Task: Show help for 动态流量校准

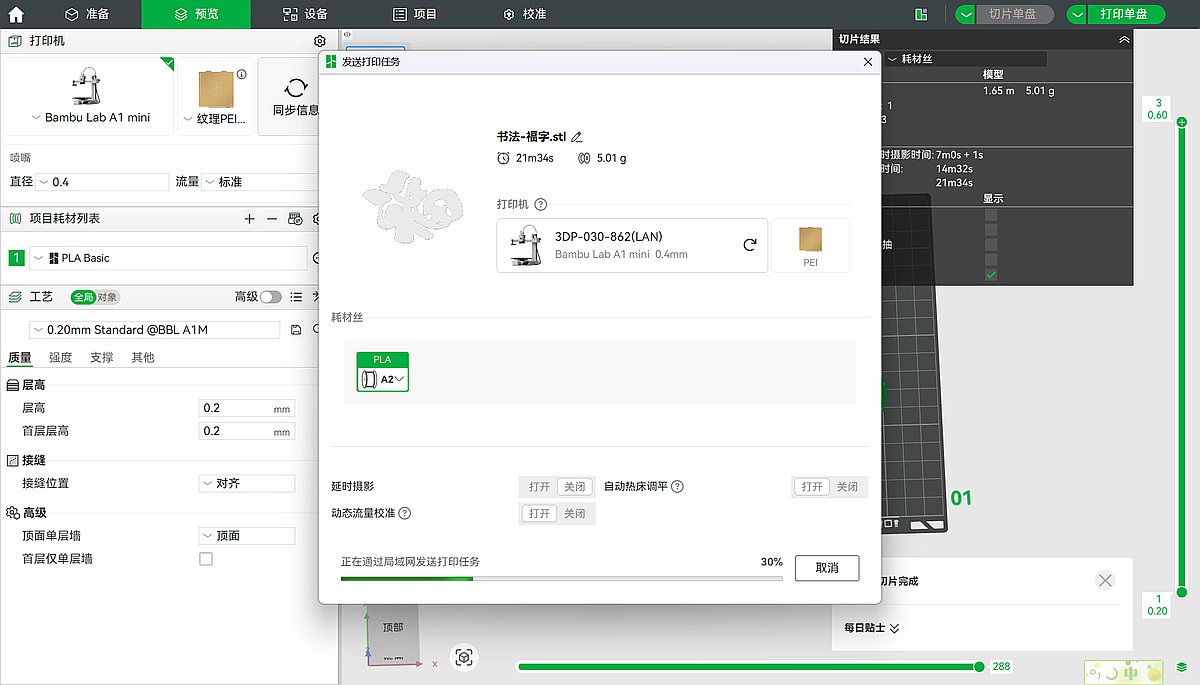Action: pyautogui.click(x=405, y=513)
